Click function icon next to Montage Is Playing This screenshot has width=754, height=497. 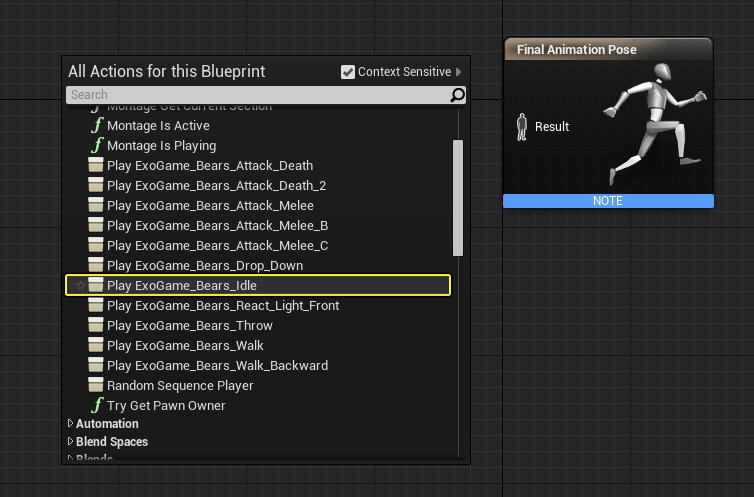pos(97,146)
